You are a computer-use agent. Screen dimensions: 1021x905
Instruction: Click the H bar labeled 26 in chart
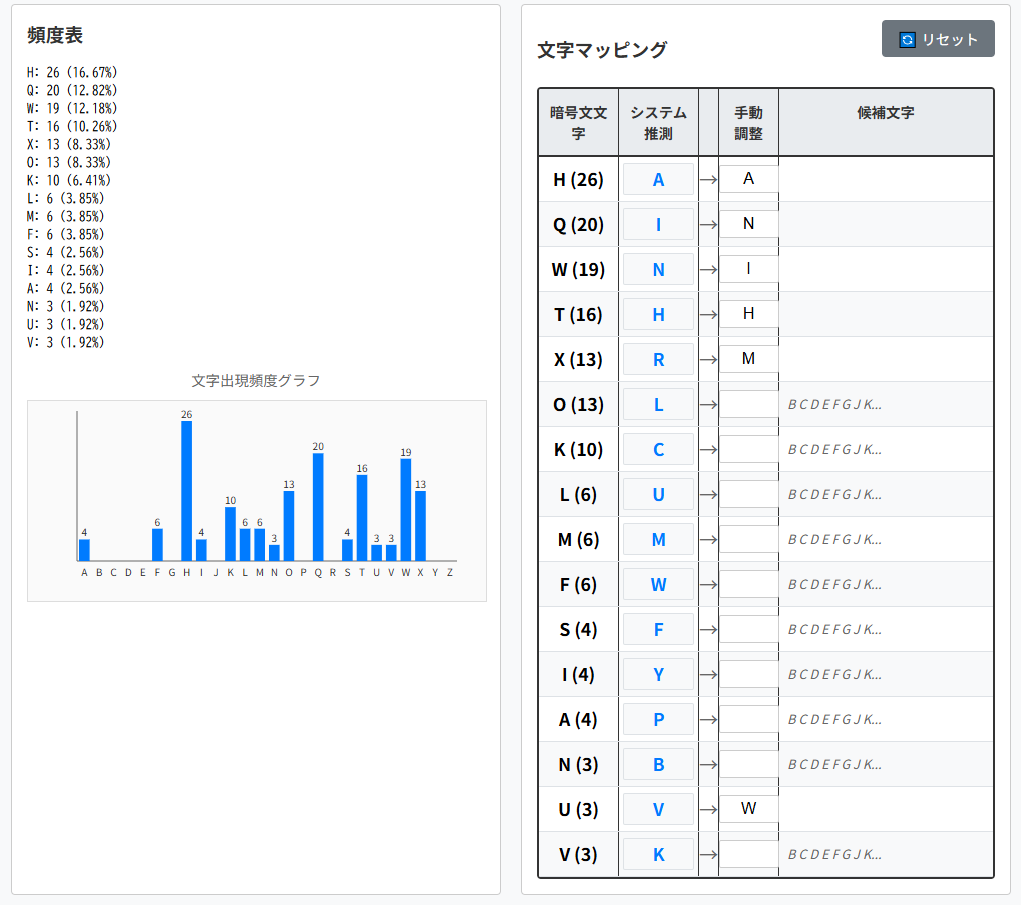click(x=186, y=490)
